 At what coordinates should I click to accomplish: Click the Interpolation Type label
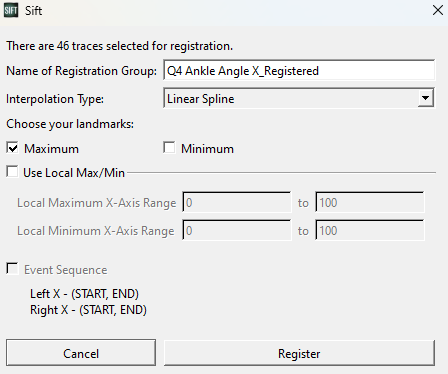tap(55, 99)
